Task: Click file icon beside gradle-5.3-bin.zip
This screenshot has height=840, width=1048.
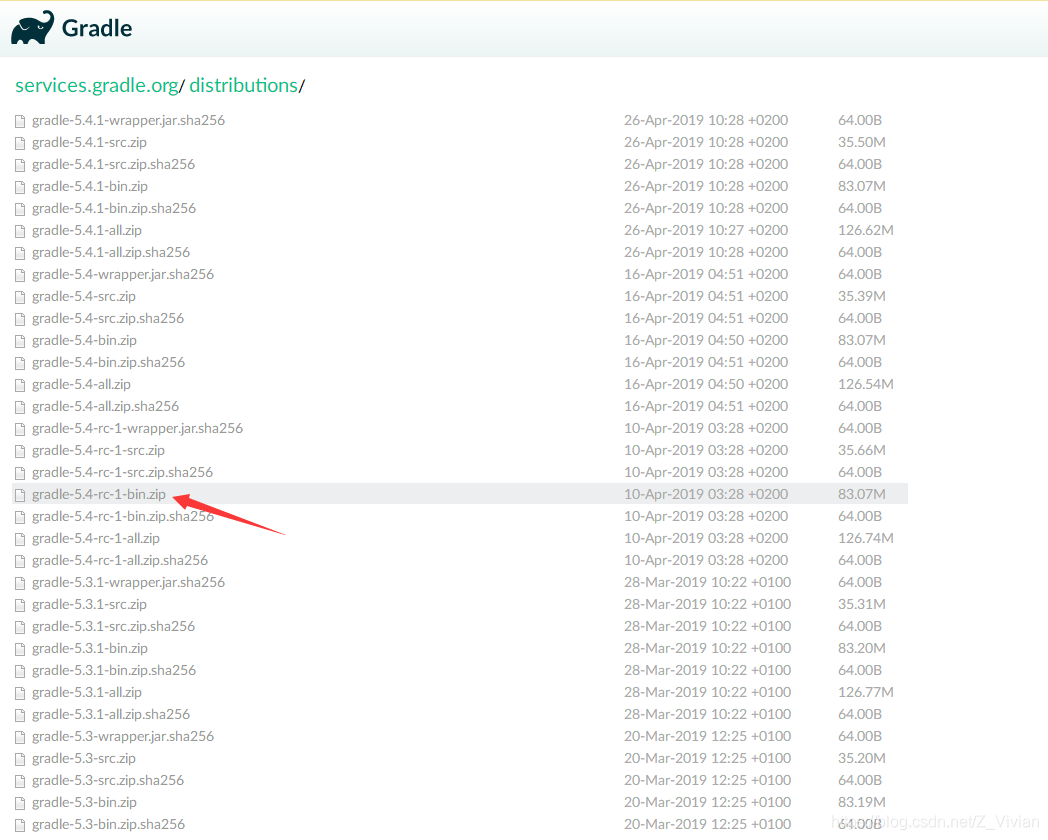Action: coord(20,803)
